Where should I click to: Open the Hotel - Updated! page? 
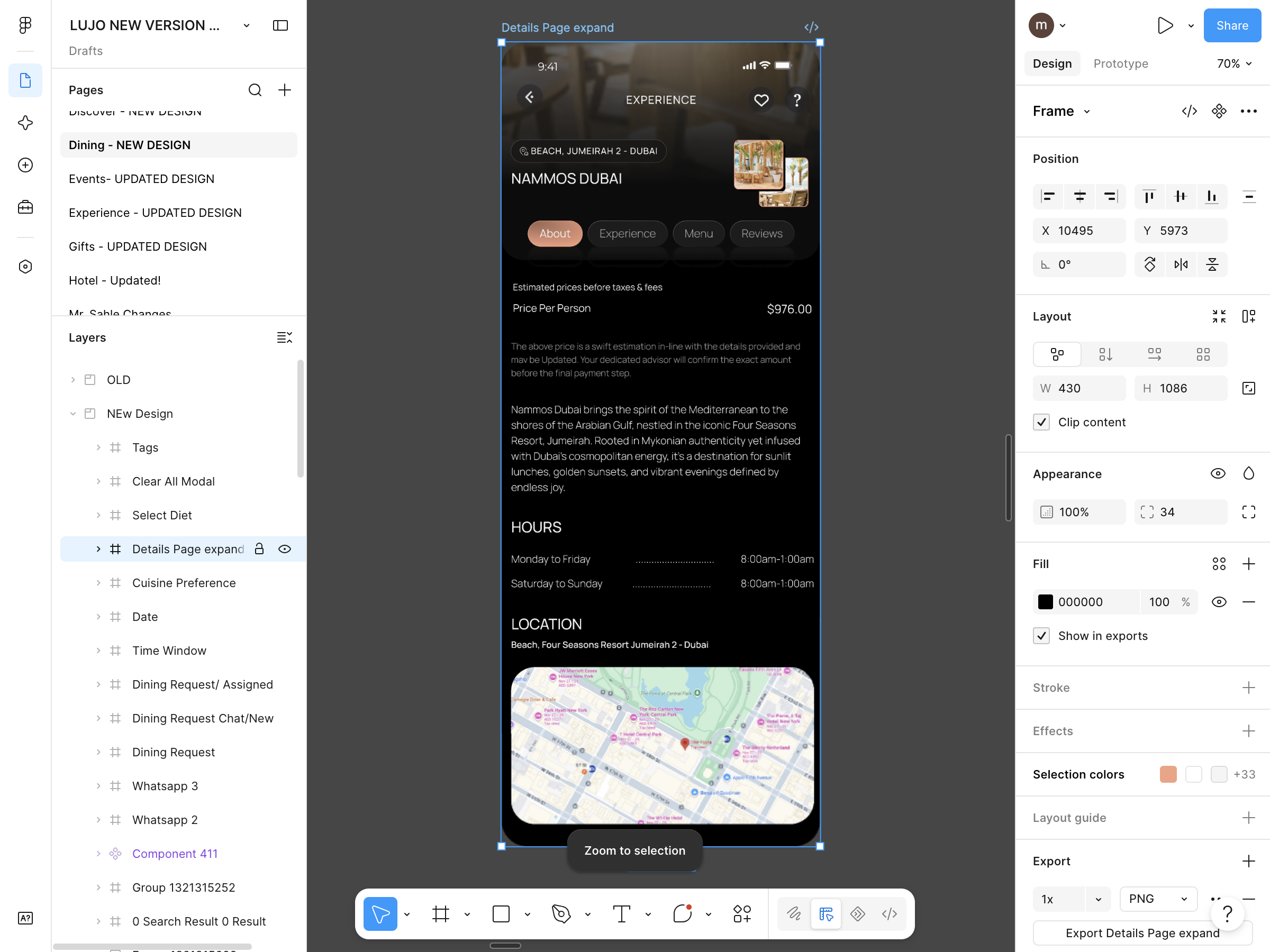pyautogui.click(x=178, y=281)
